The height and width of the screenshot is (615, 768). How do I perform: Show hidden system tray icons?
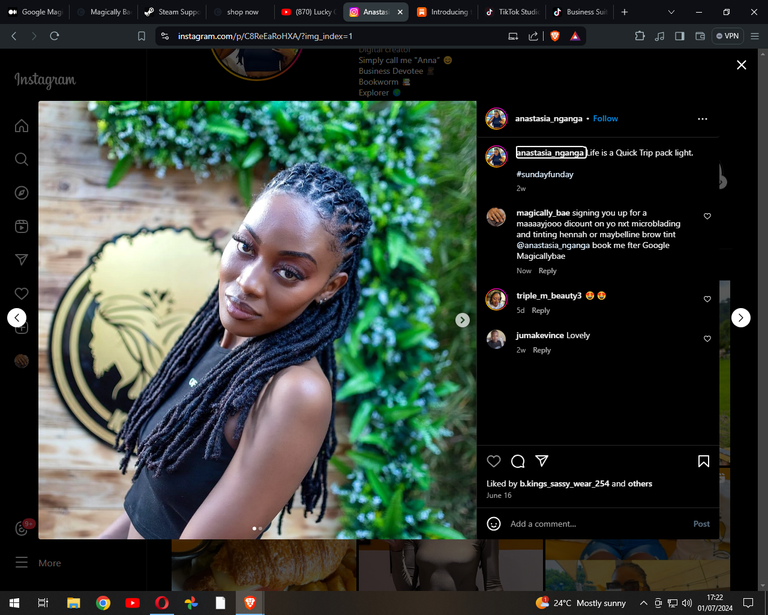pos(644,603)
